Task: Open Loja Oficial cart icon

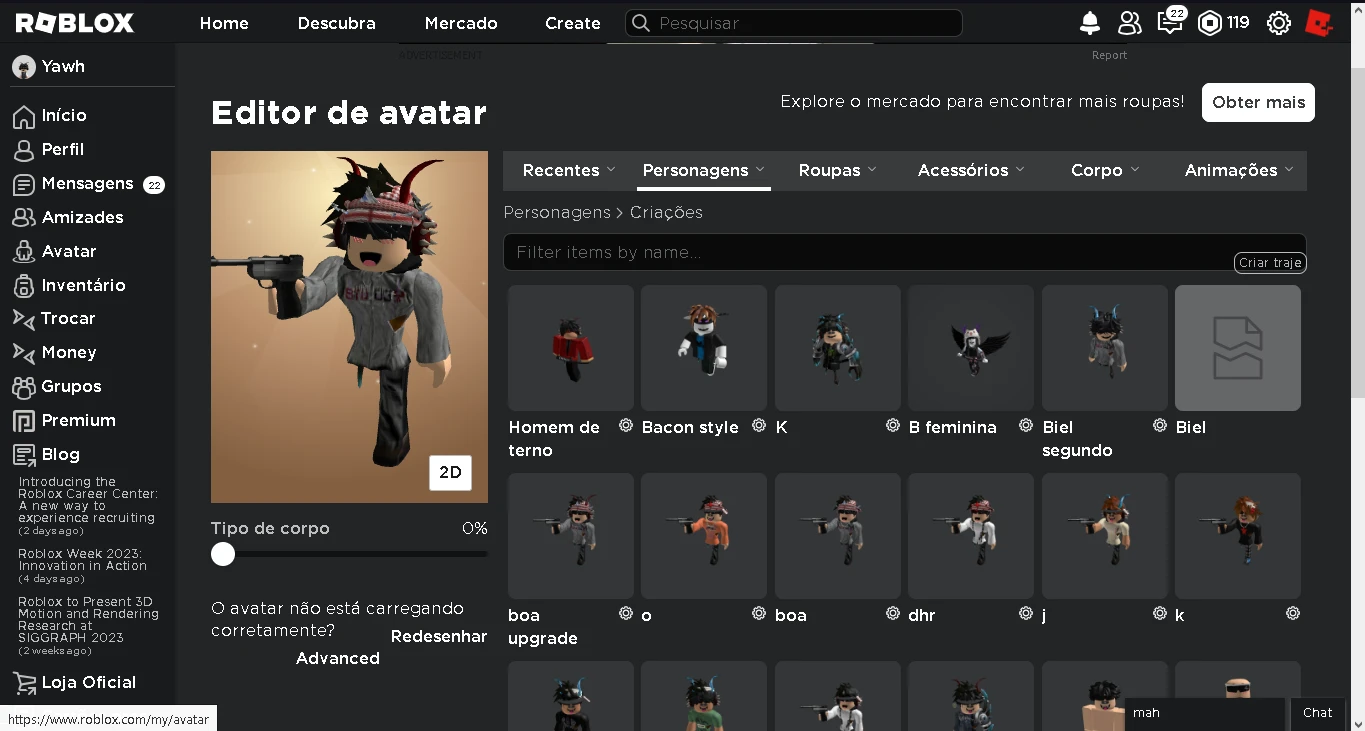Action: tap(24, 683)
